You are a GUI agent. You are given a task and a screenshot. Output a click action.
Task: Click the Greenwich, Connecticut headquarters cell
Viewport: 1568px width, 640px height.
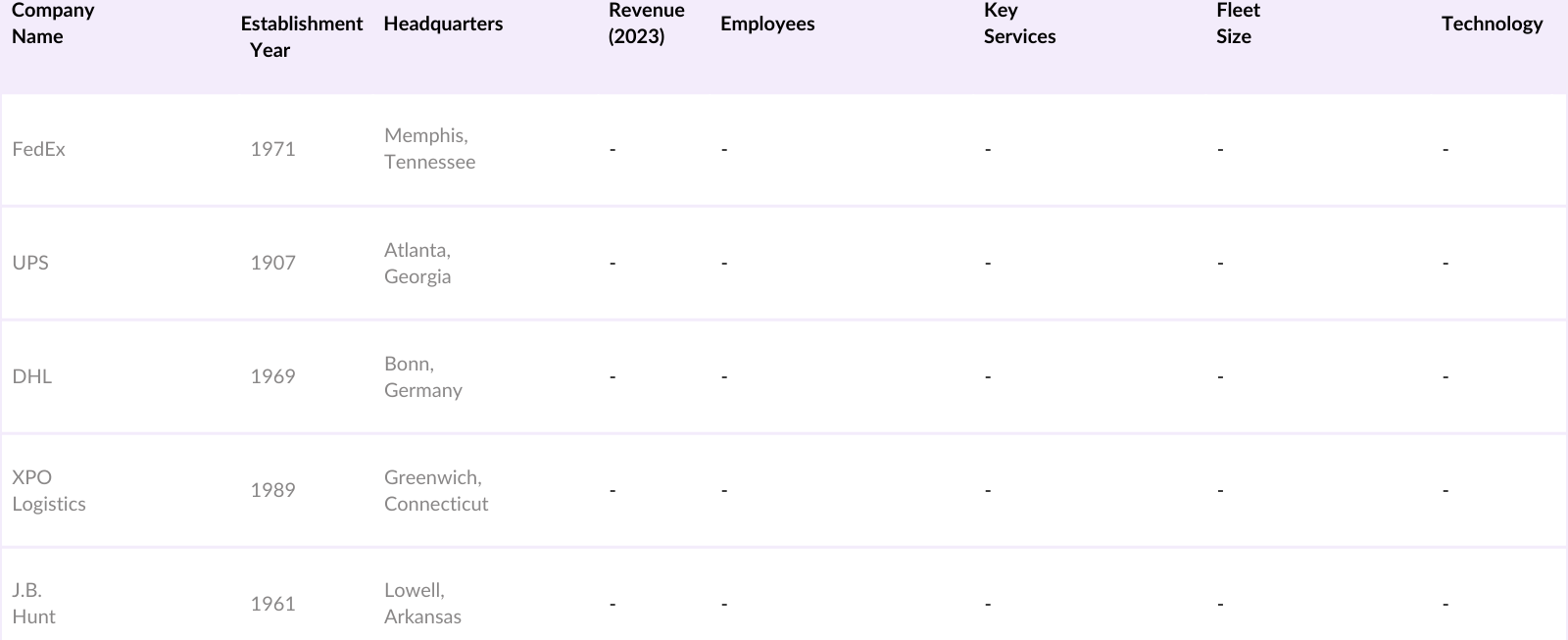[x=436, y=490]
